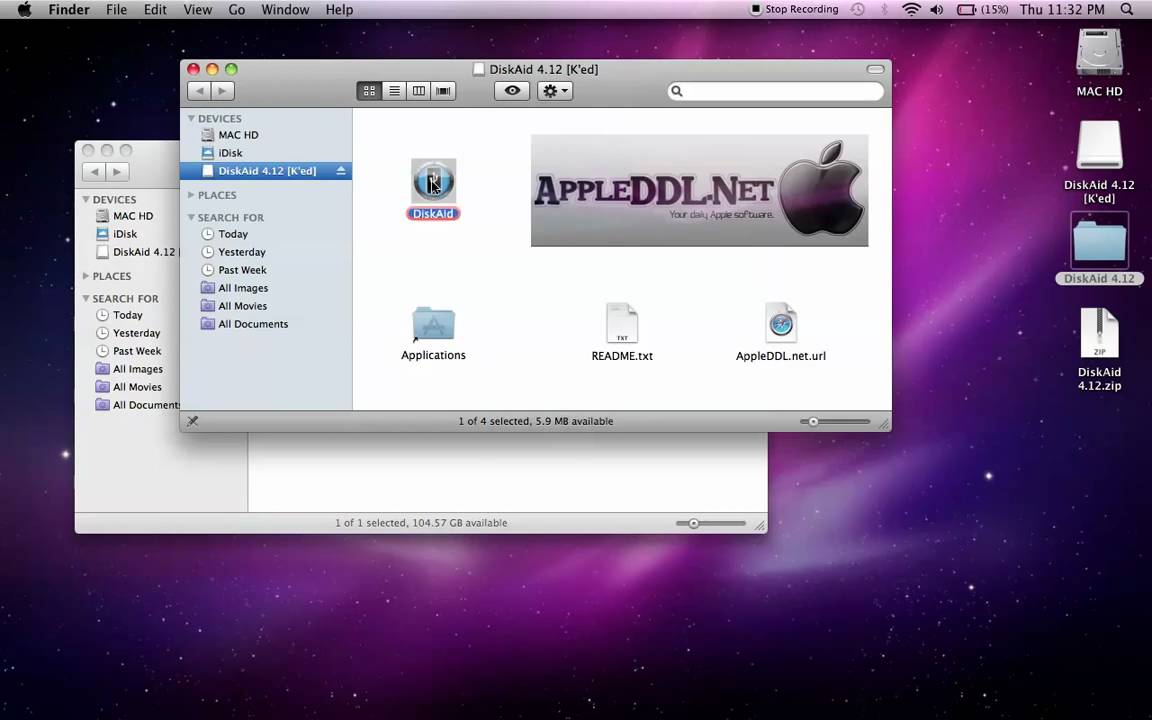Open Spotlight search magnifier
Viewport: 1152px width, 720px height.
(x=1127, y=10)
